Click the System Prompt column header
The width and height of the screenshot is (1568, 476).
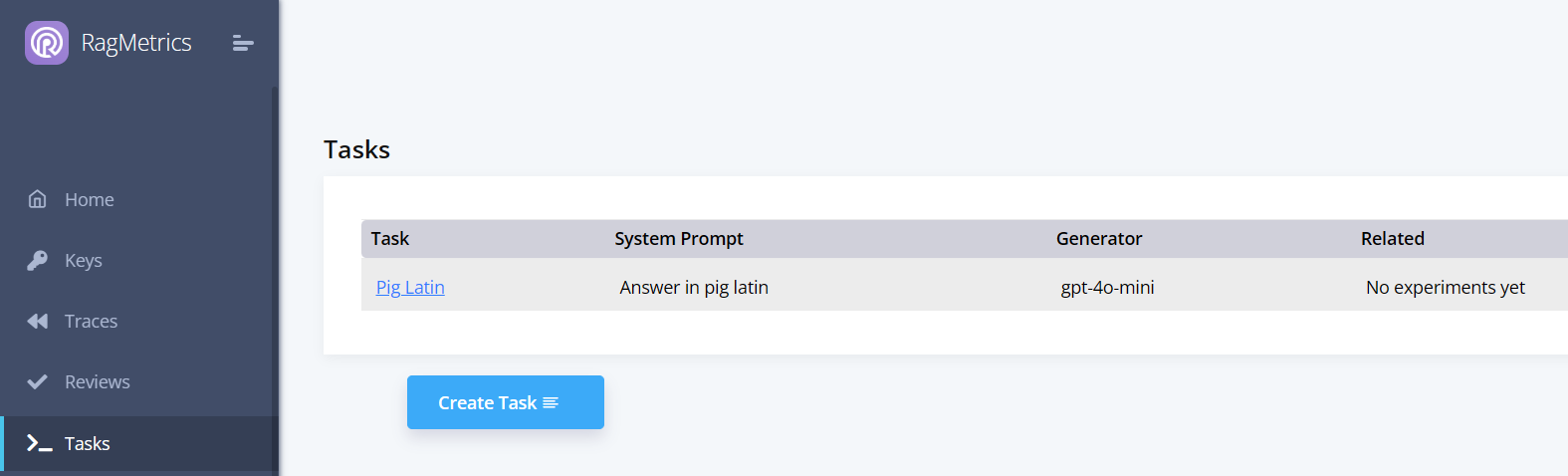(679, 238)
